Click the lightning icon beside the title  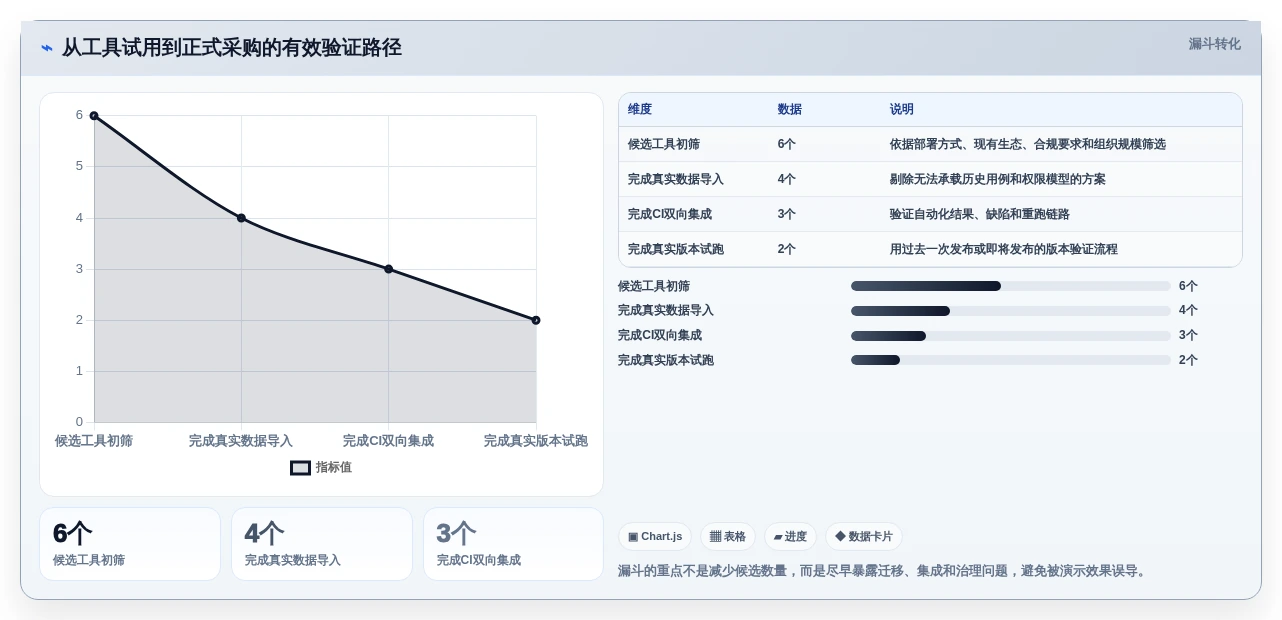click(x=47, y=48)
